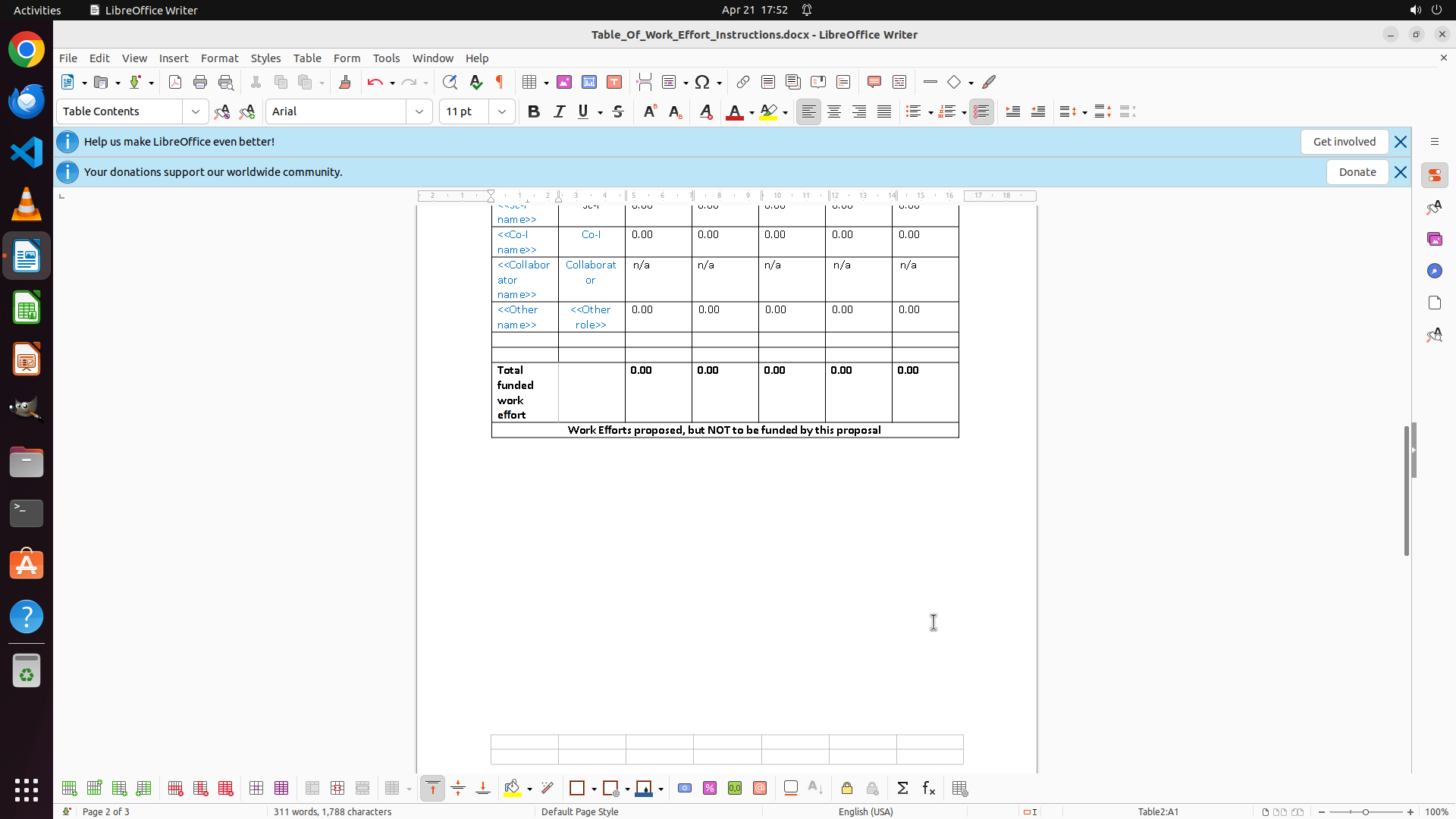Click the zoom slider in status bar
The width and height of the screenshot is (1456, 819).
coord(1365,812)
